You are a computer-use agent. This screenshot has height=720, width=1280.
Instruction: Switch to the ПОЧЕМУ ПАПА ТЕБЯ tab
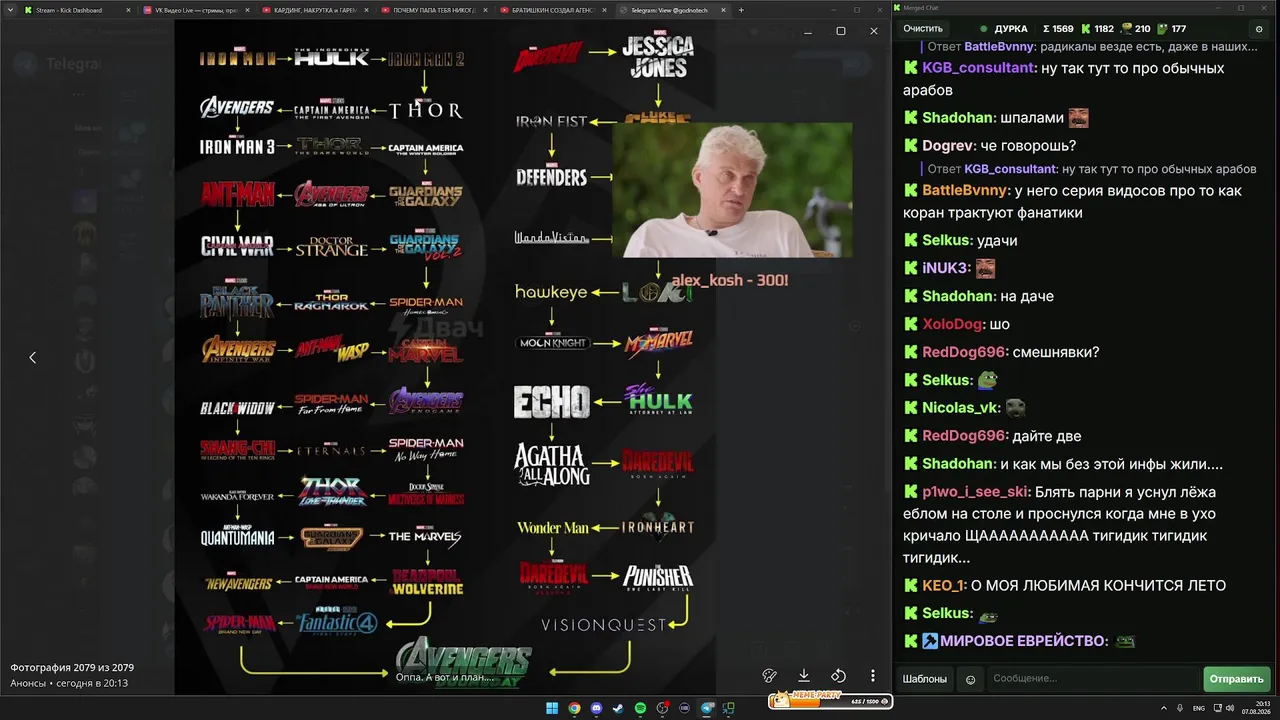point(433,10)
